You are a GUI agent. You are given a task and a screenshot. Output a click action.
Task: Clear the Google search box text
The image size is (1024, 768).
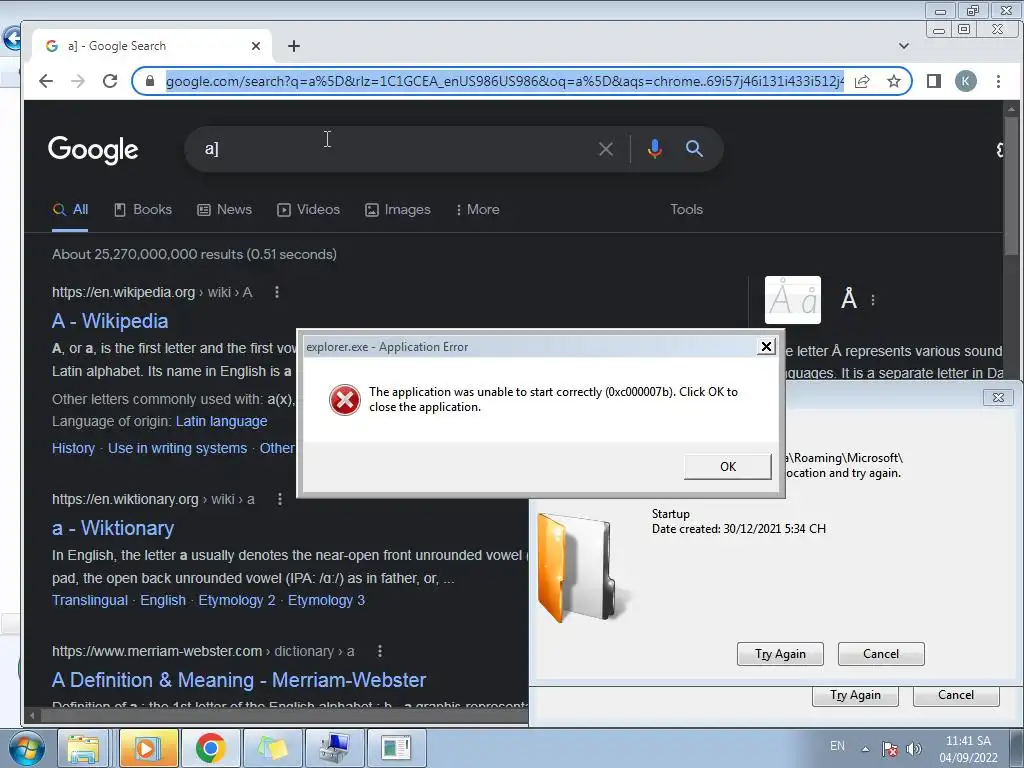point(605,149)
